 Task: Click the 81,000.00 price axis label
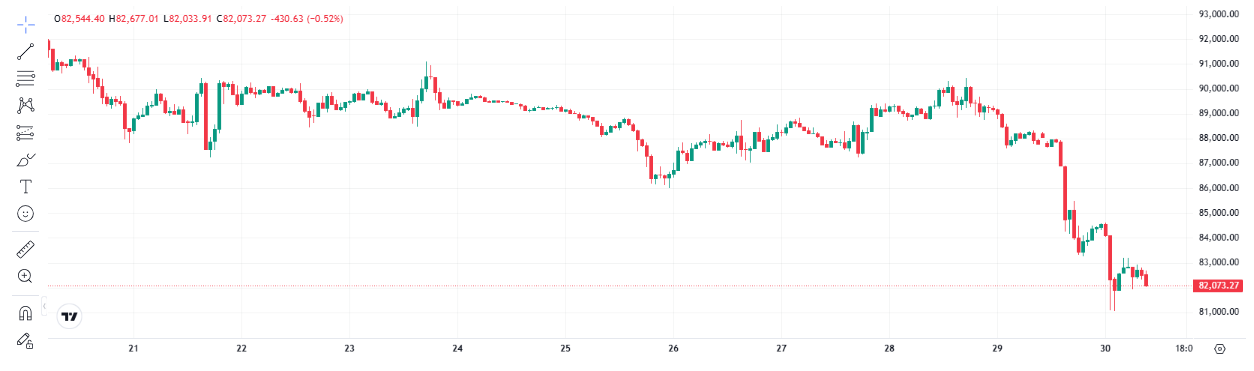pos(1219,312)
